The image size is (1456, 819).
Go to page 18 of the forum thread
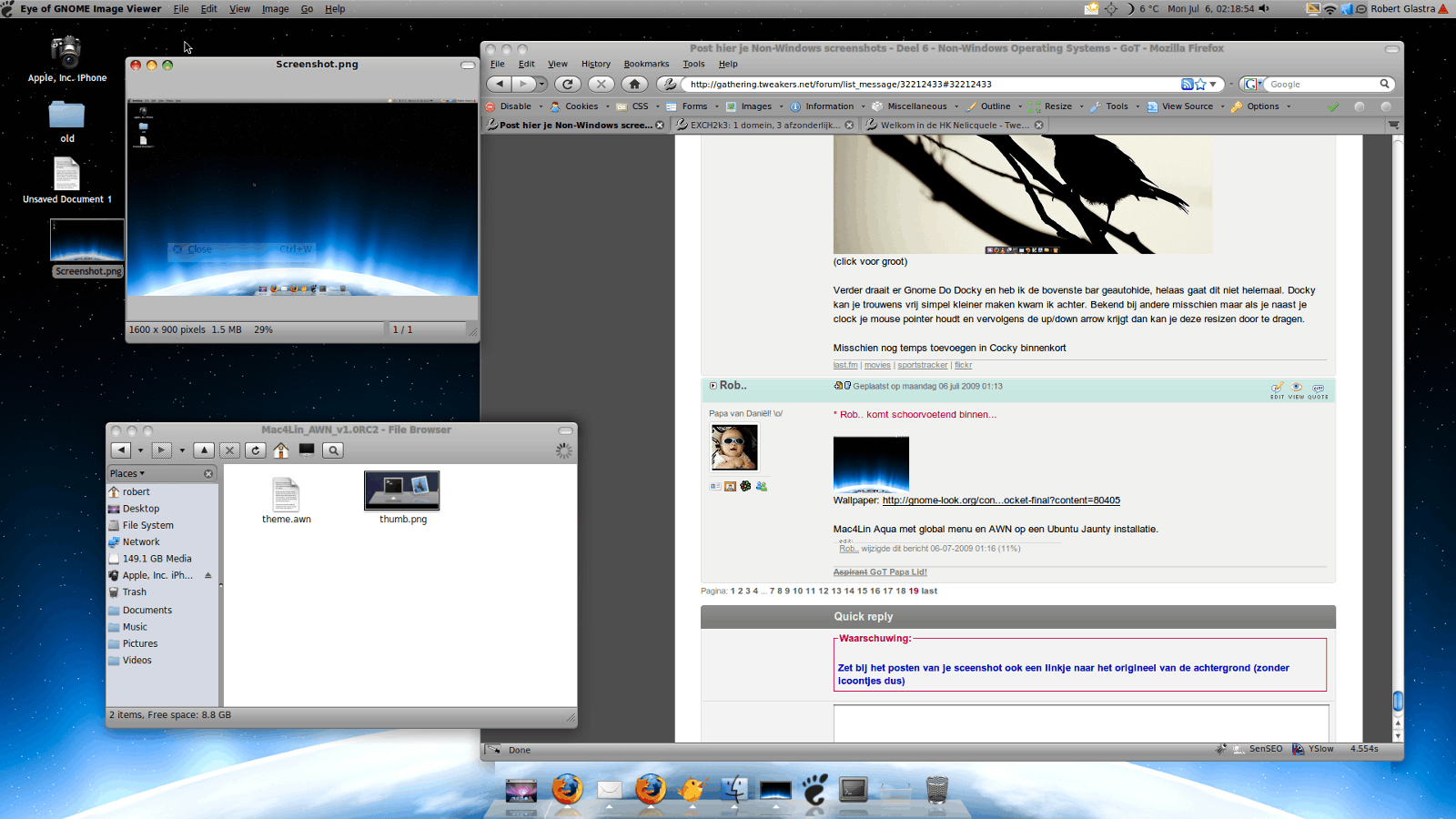(x=901, y=591)
